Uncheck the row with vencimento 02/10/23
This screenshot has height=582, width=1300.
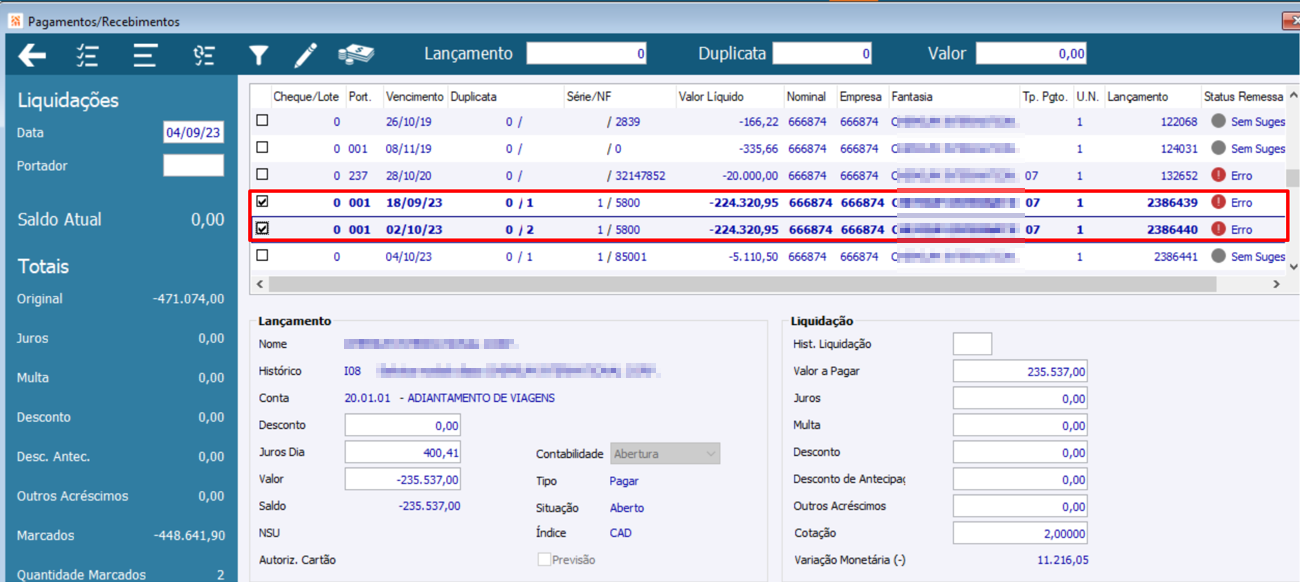262,228
